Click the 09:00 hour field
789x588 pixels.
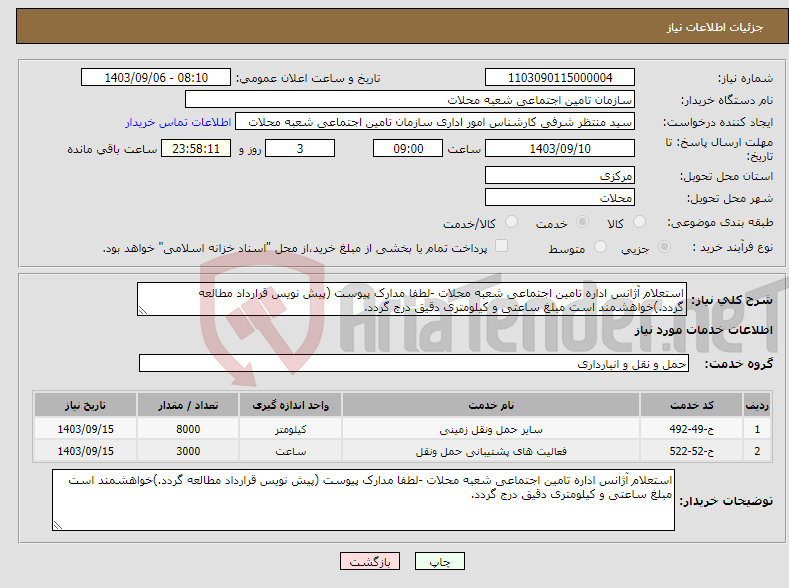point(408,148)
